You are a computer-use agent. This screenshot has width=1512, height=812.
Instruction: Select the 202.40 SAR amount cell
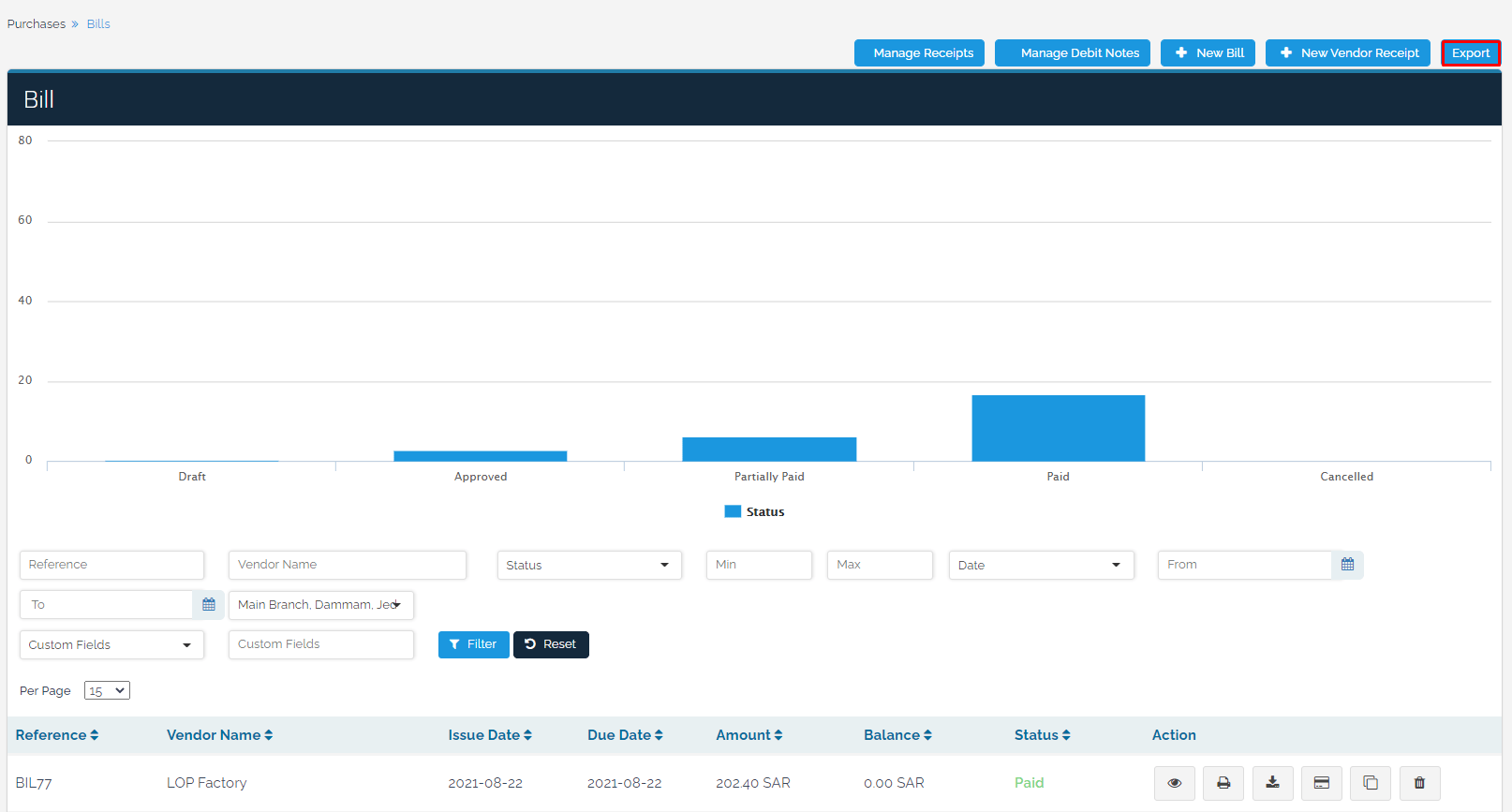tap(753, 783)
